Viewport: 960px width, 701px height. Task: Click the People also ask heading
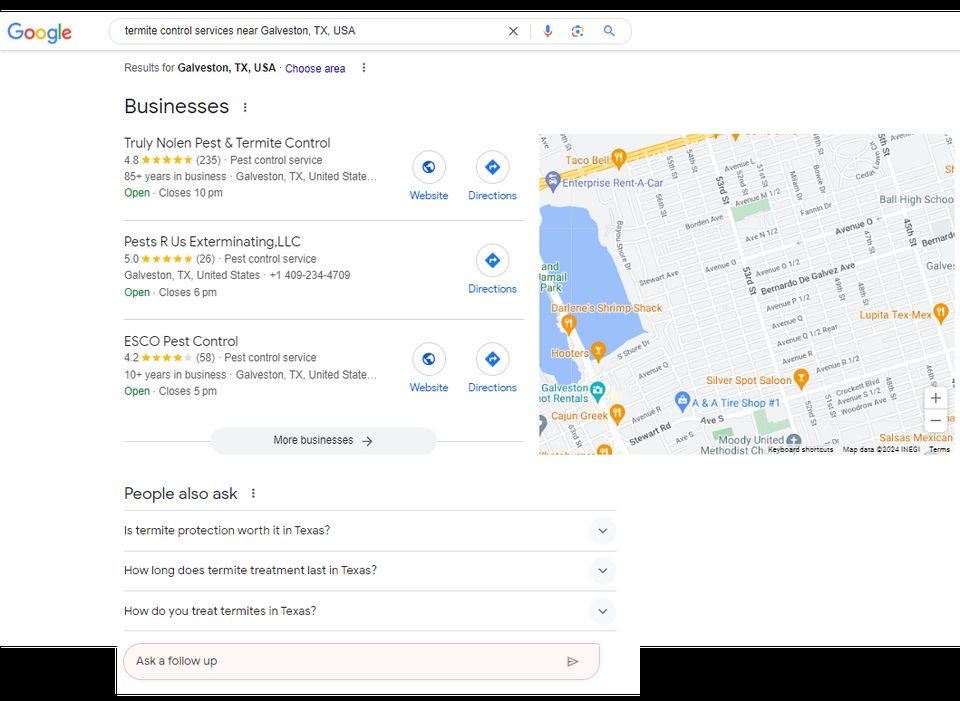(181, 493)
